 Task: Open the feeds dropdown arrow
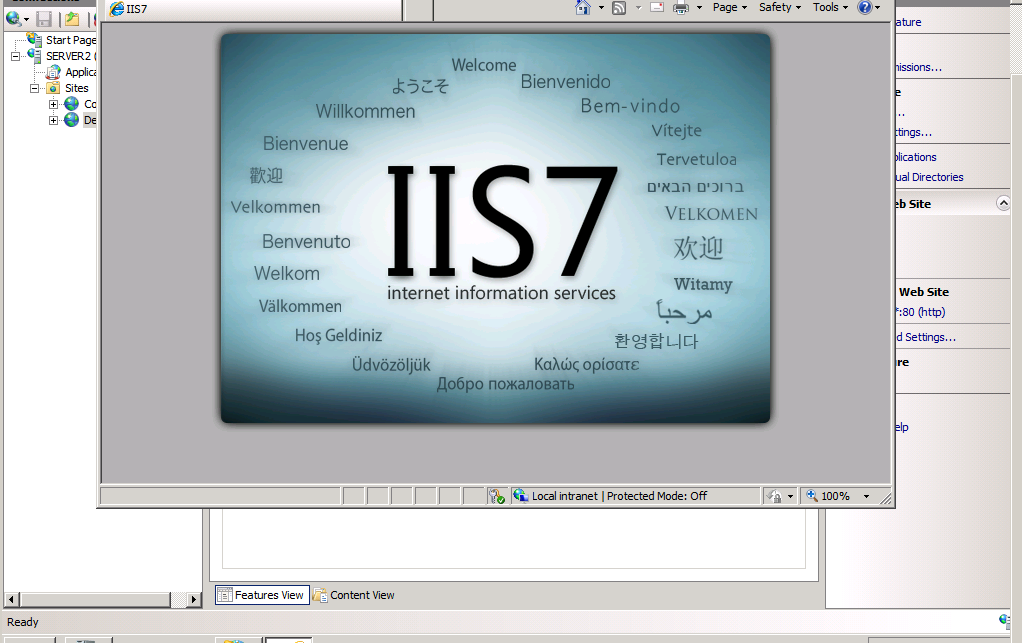click(x=638, y=8)
